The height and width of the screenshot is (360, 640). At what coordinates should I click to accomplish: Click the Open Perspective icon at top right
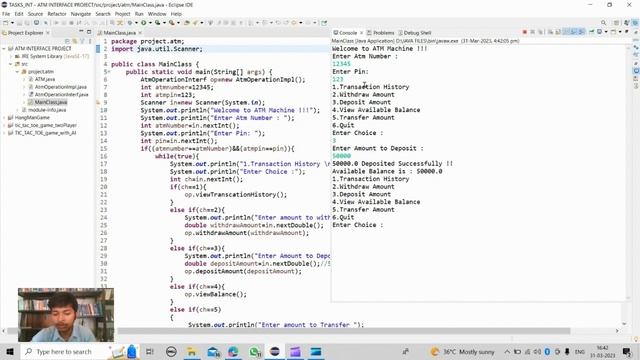(x=616, y=23)
